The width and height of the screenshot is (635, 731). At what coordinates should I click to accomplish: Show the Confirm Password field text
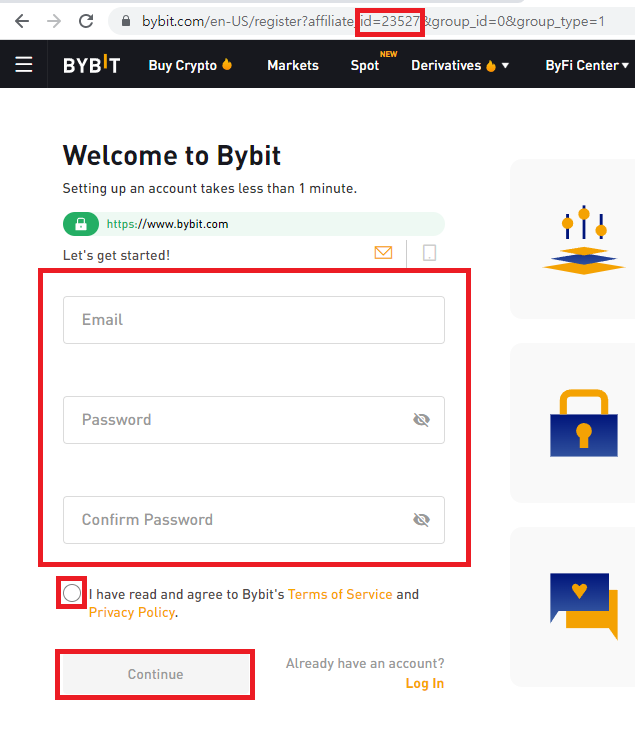coord(421,520)
